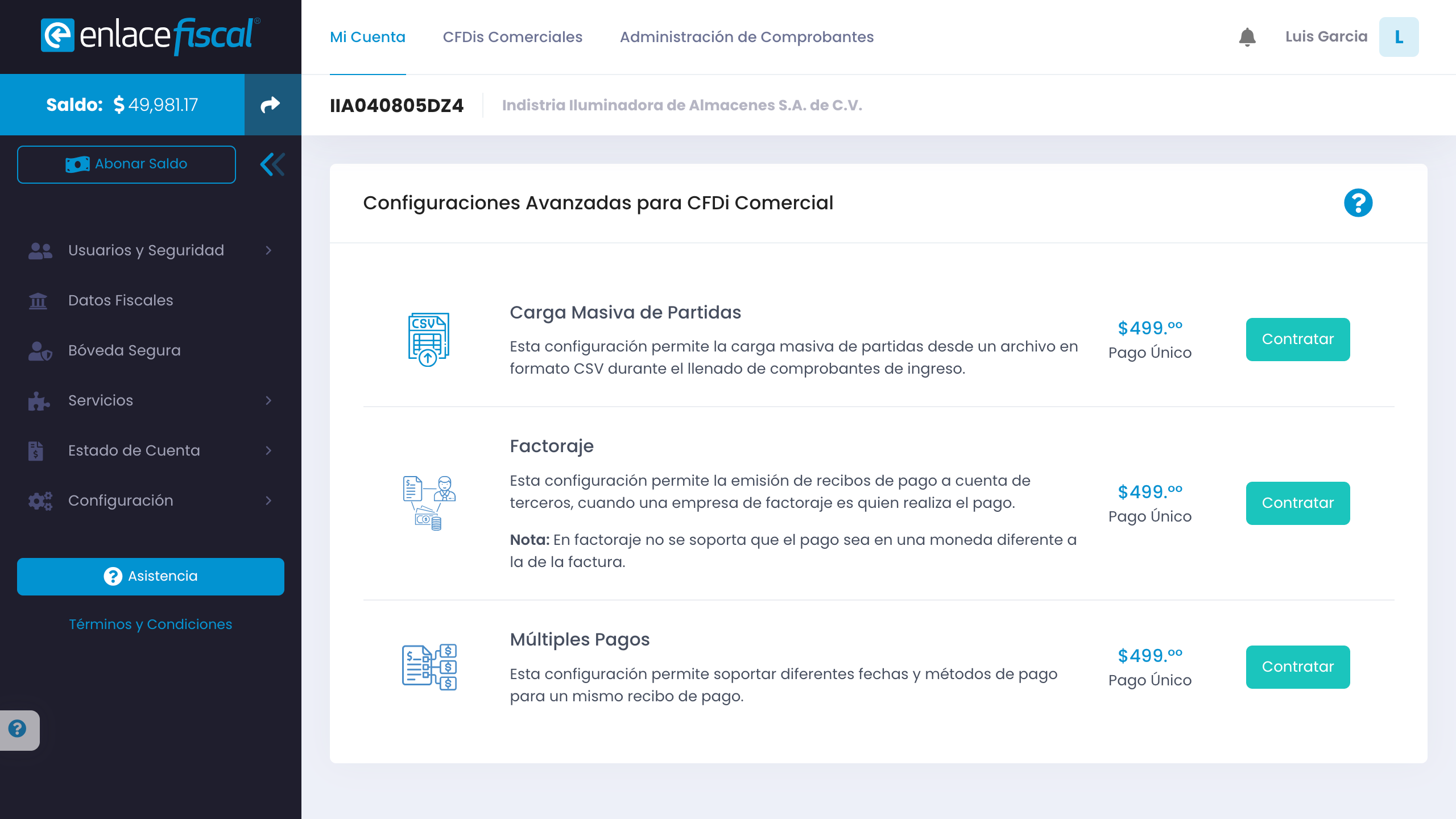Open Términos y Condiciones link

pyautogui.click(x=150, y=624)
